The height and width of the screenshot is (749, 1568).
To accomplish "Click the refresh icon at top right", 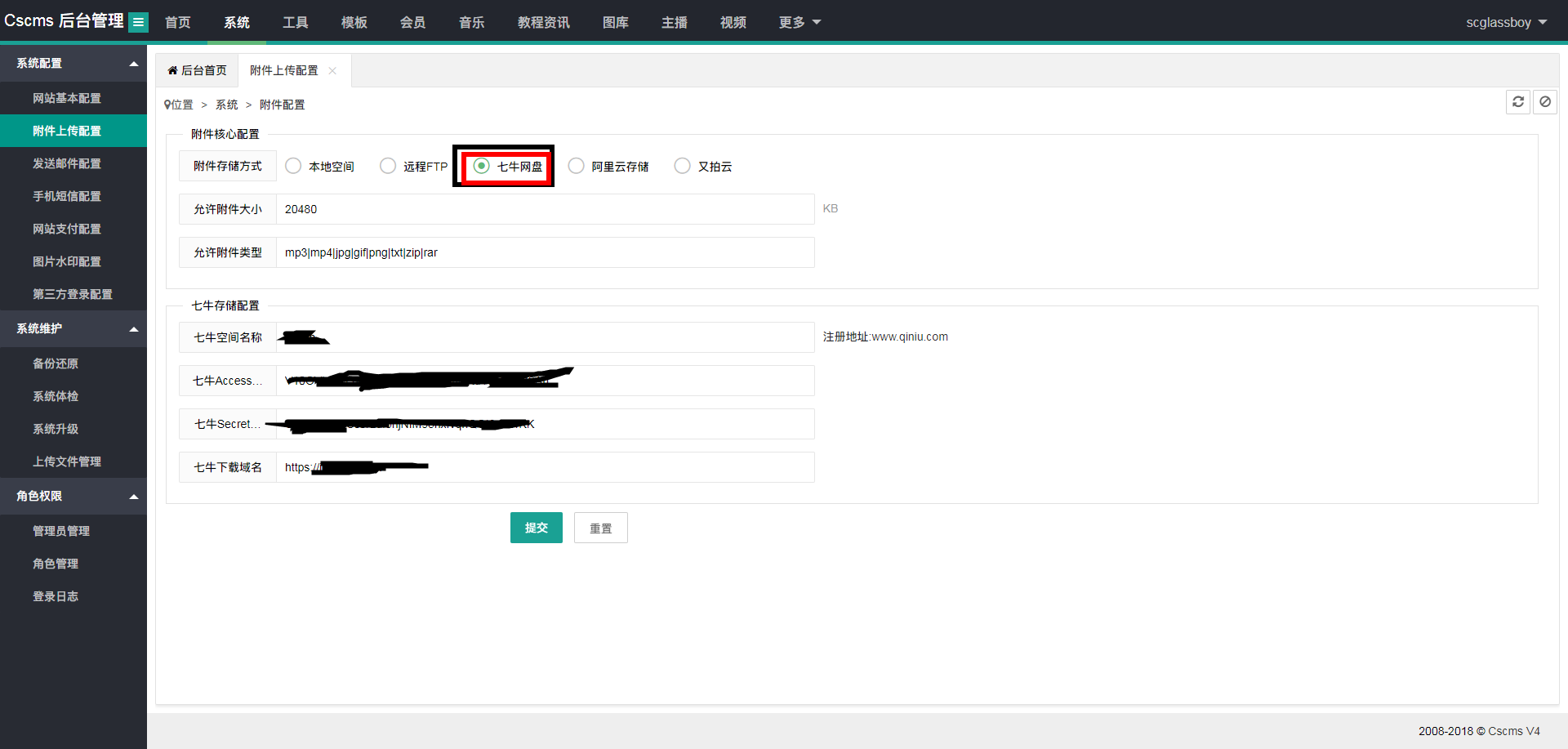I will [x=1518, y=102].
